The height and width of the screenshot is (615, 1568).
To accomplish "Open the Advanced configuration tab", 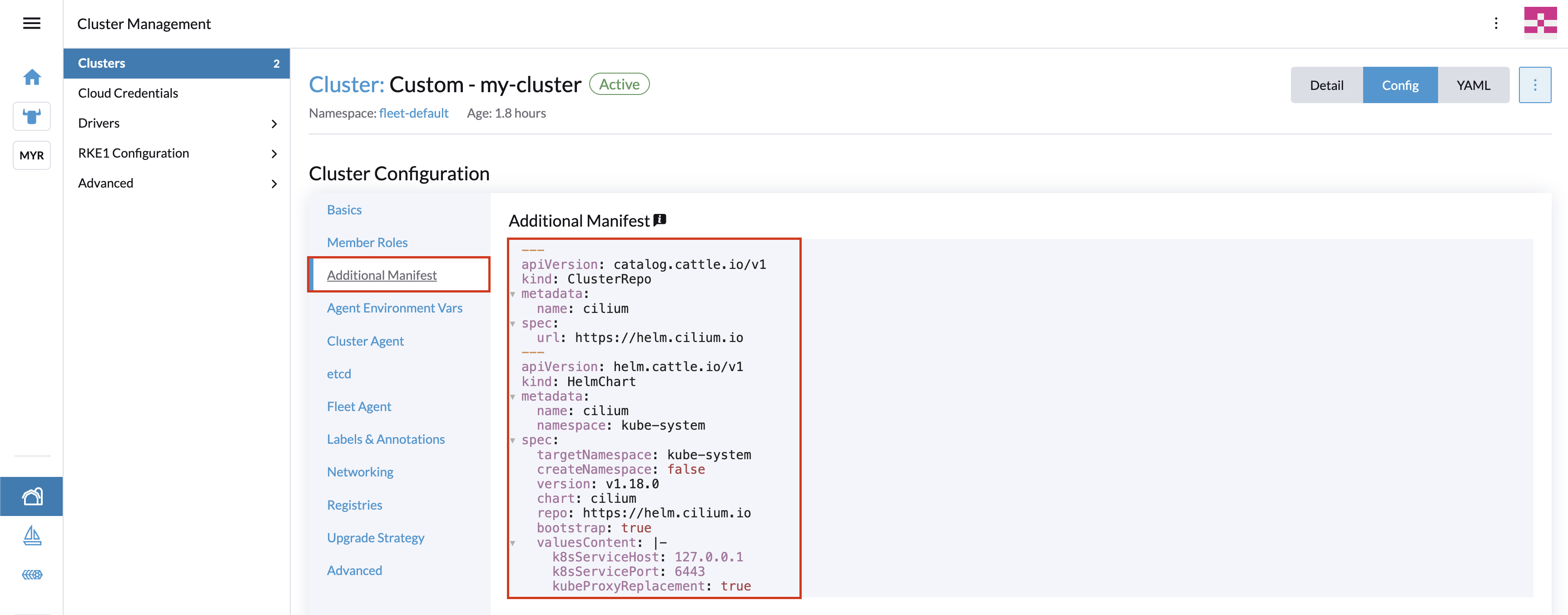I will coord(354,570).
